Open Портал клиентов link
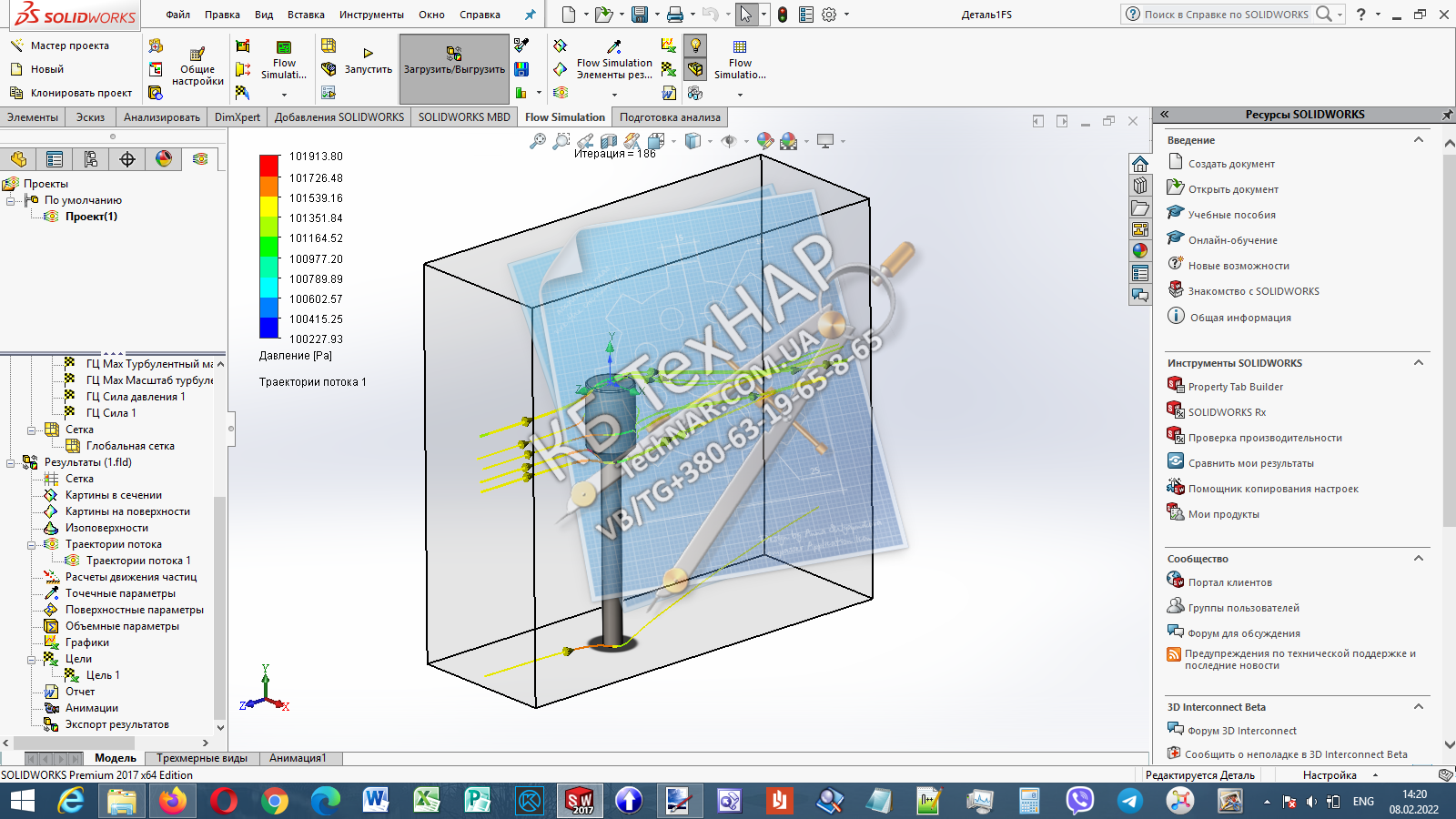 [x=1230, y=582]
